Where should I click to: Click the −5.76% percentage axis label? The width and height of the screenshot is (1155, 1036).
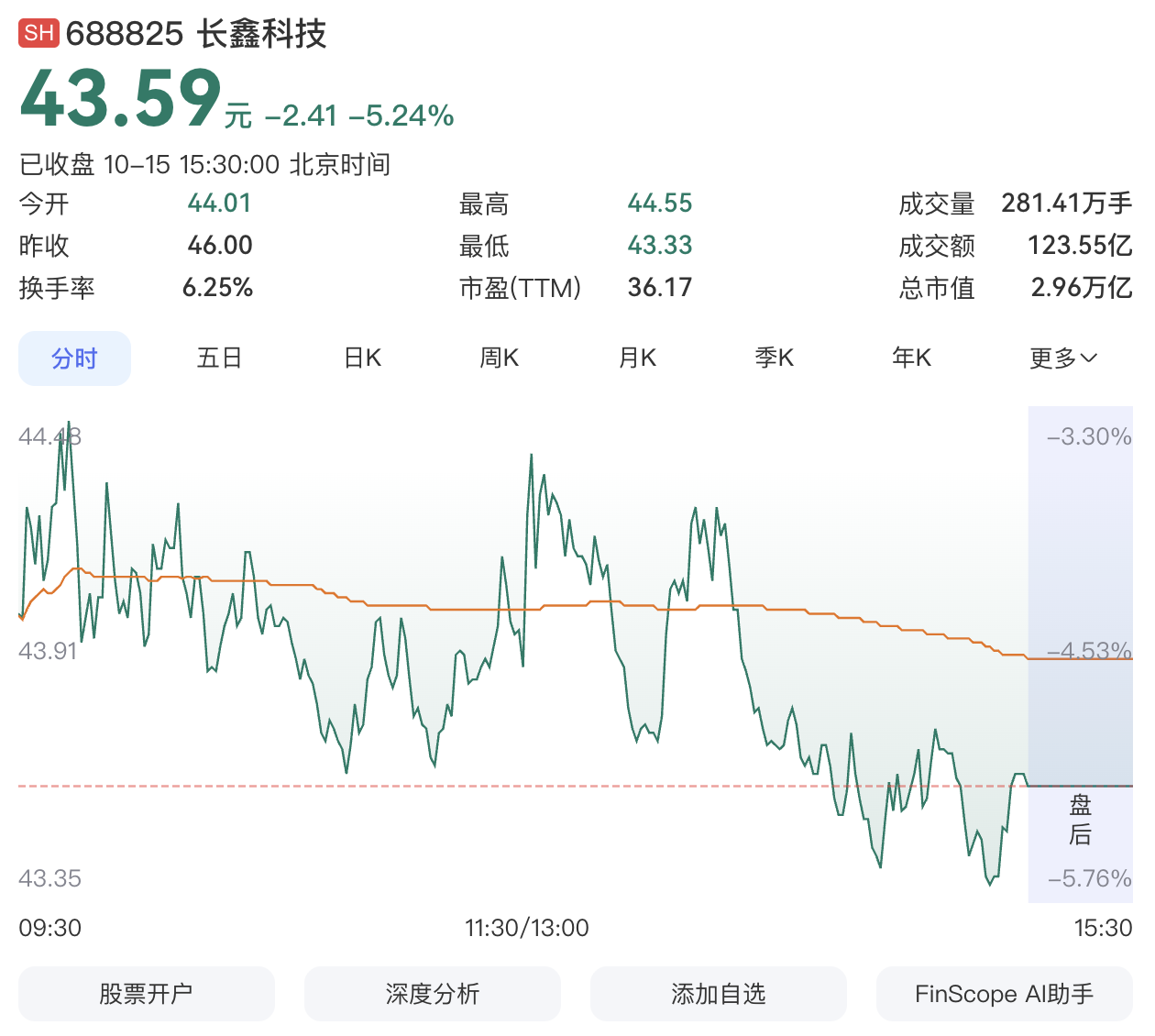tap(1089, 878)
